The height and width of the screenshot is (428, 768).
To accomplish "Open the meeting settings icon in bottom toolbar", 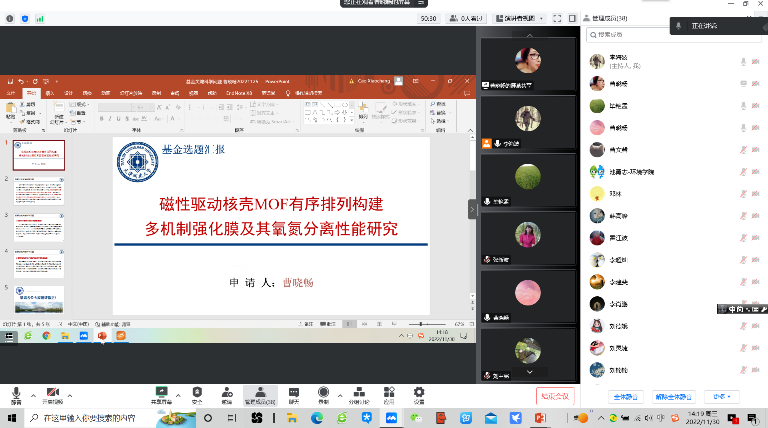I will click(x=419, y=393).
